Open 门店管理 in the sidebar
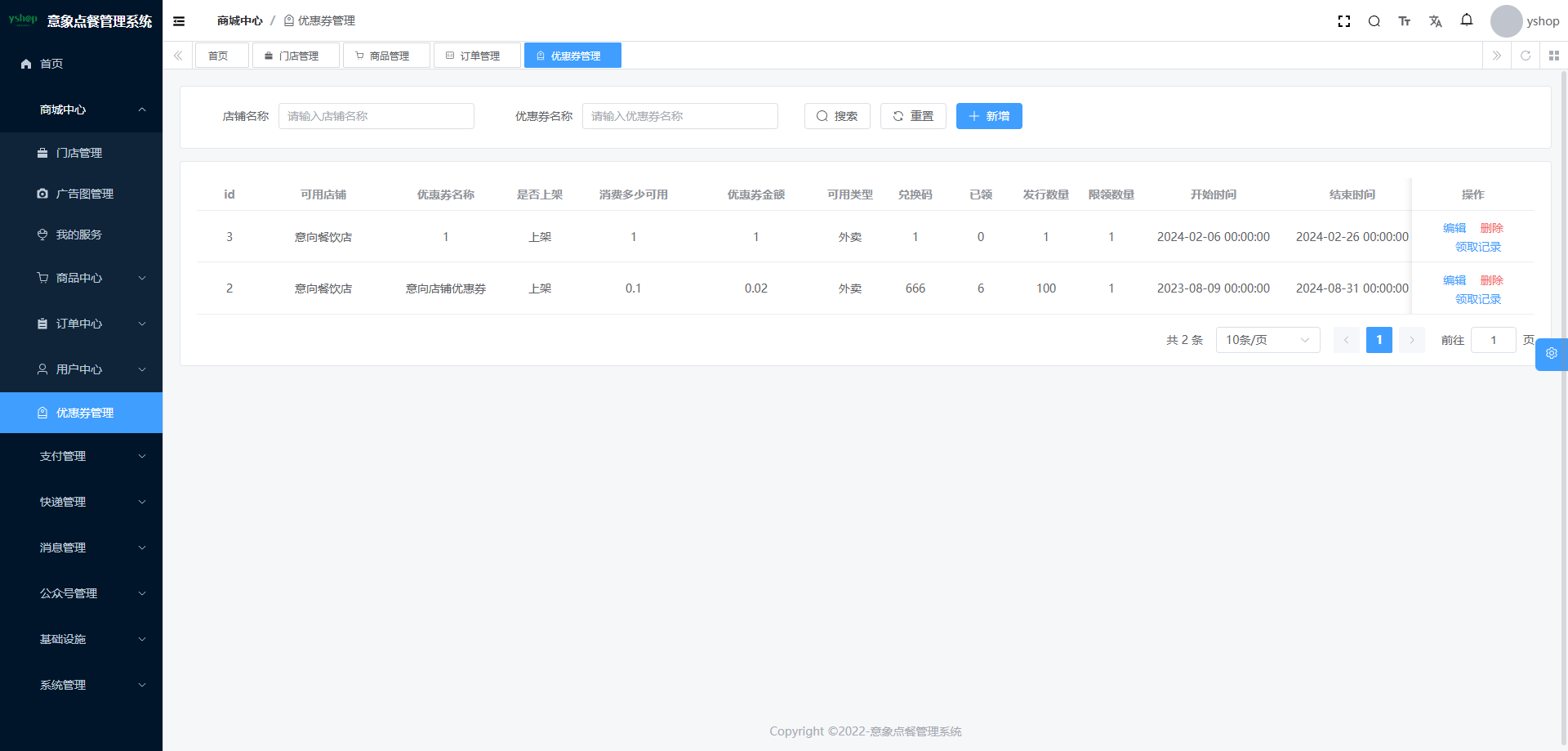The width and height of the screenshot is (1568, 751). click(81, 153)
